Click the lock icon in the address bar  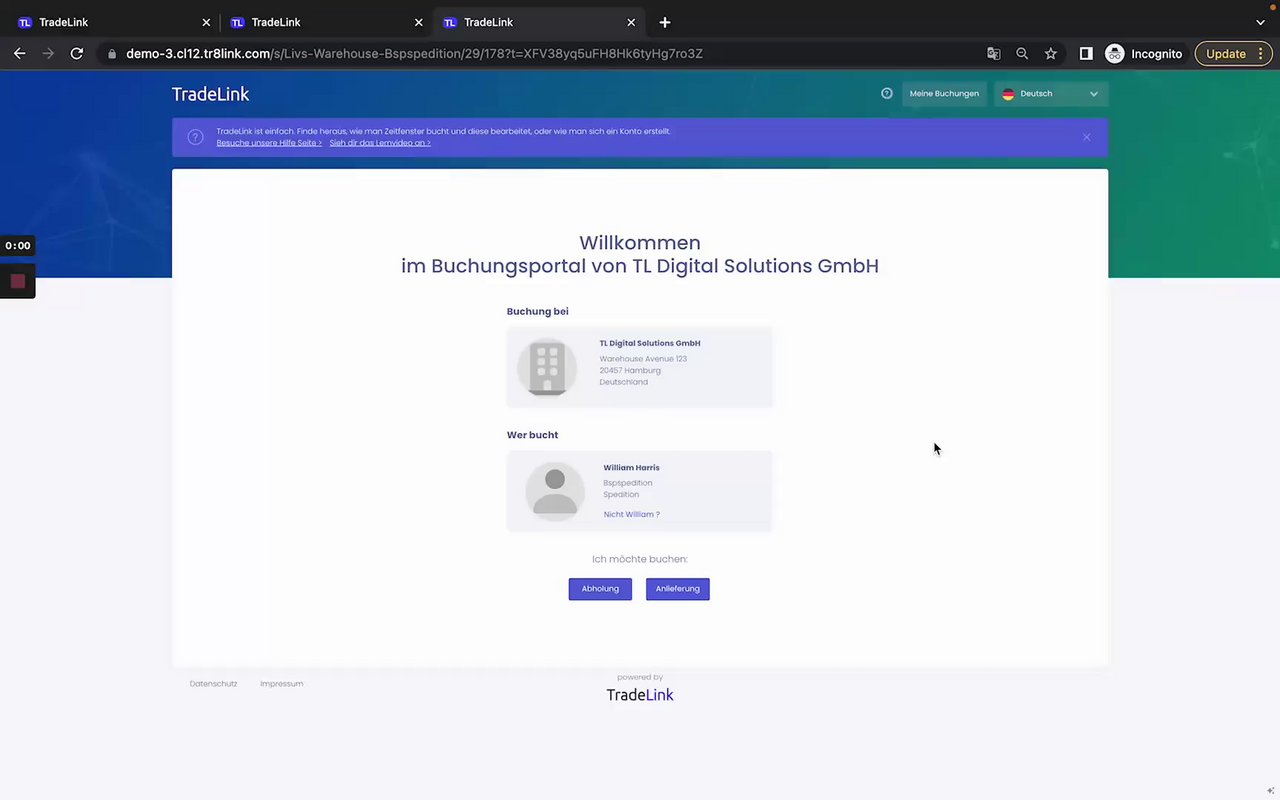tap(112, 54)
